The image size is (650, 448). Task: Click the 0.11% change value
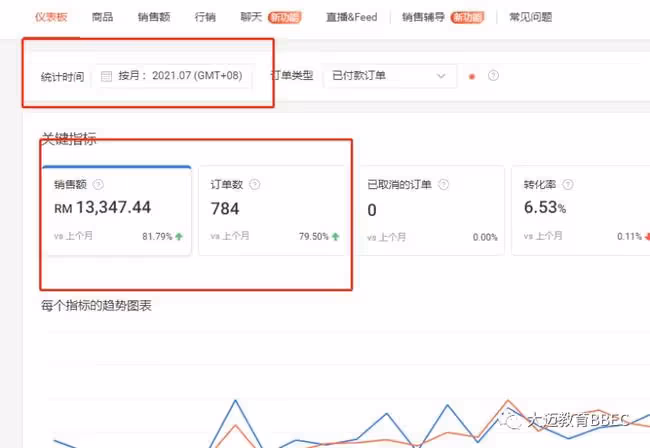(629, 237)
